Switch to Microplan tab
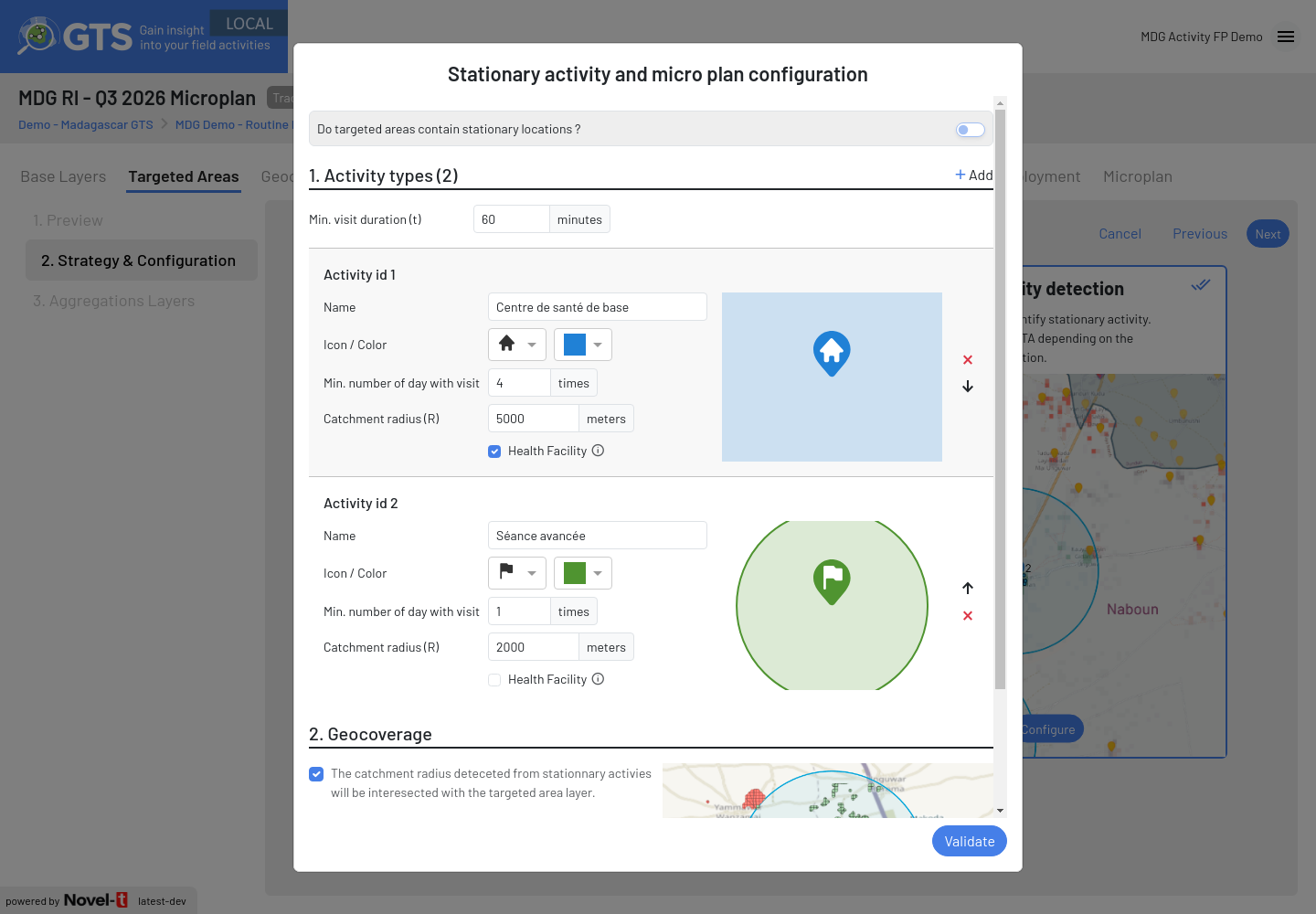 pos(1138,176)
